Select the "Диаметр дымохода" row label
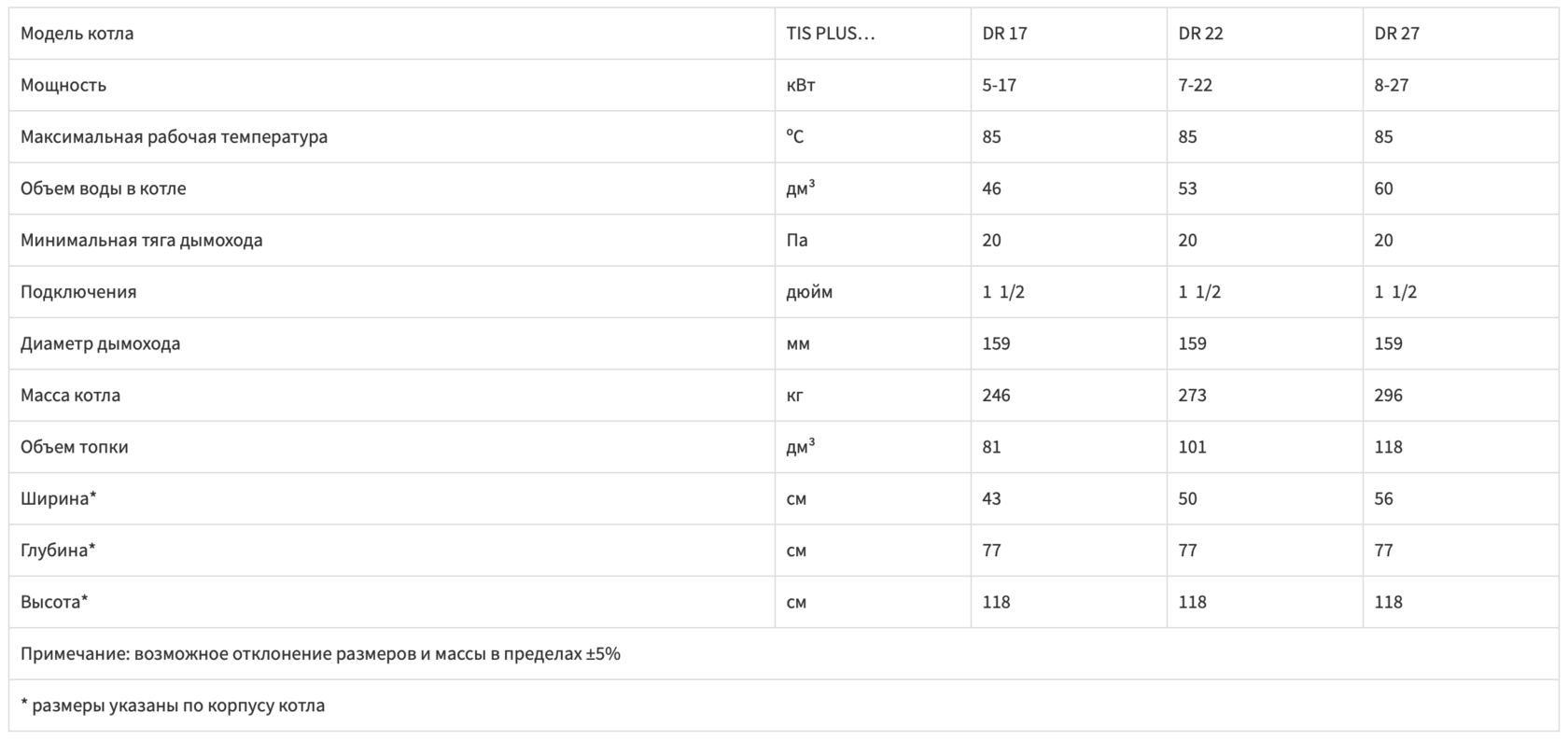The width and height of the screenshot is (1568, 740). pyautogui.click(x=101, y=343)
